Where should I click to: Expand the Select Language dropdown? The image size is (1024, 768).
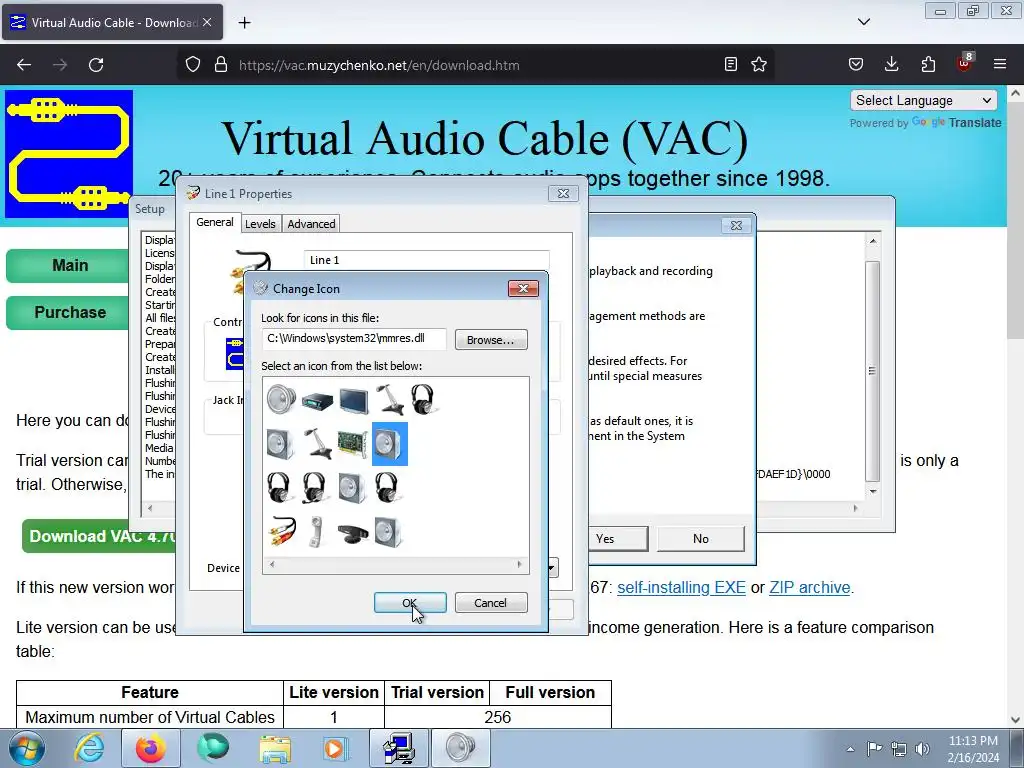[923, 101]
